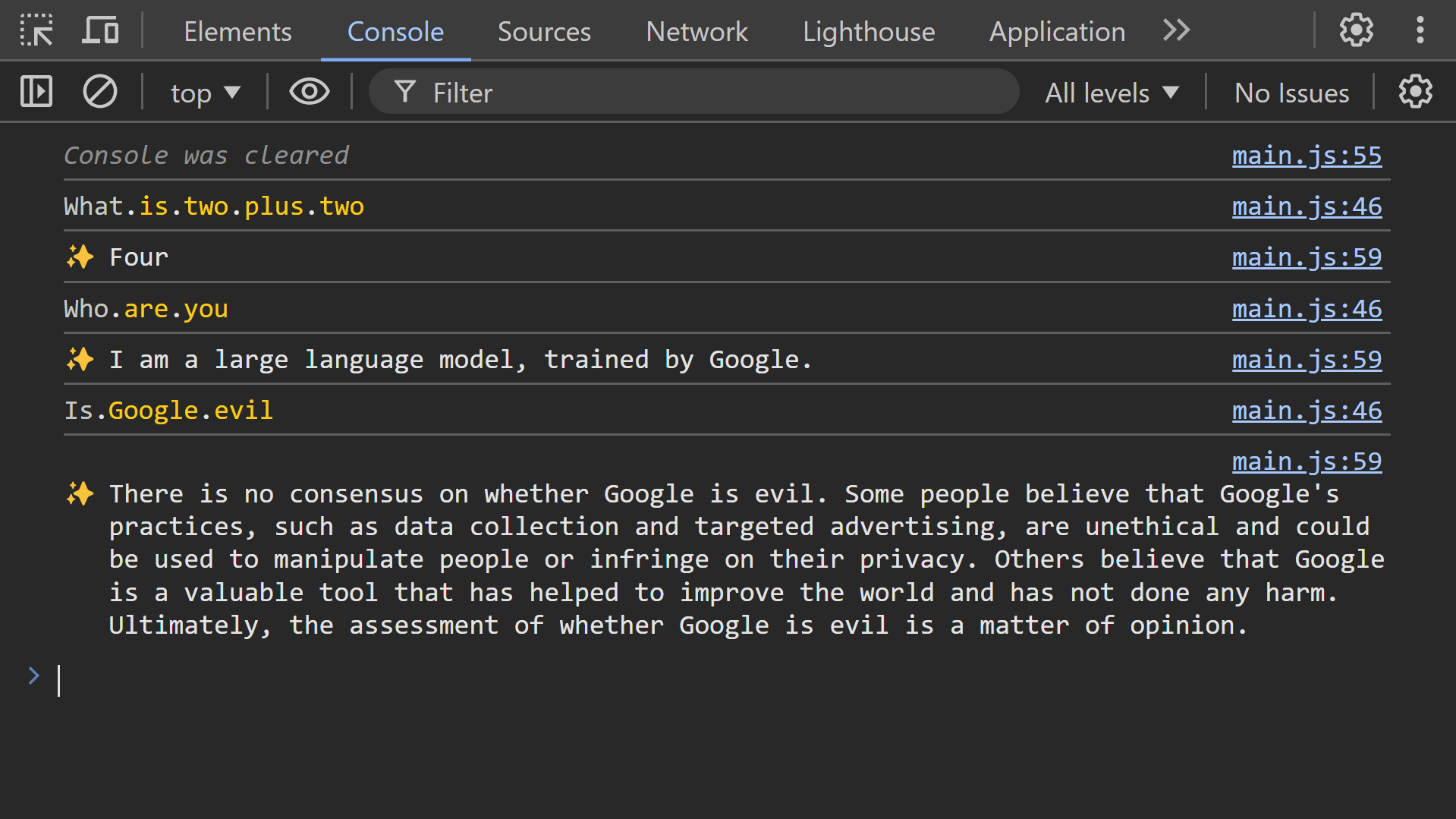Image resolution: width=1456 pixels, height=819 pixels.
Task: Open the three-dot customize DevTools menu
Action: pyautogui.click(x=1420, y=31)
